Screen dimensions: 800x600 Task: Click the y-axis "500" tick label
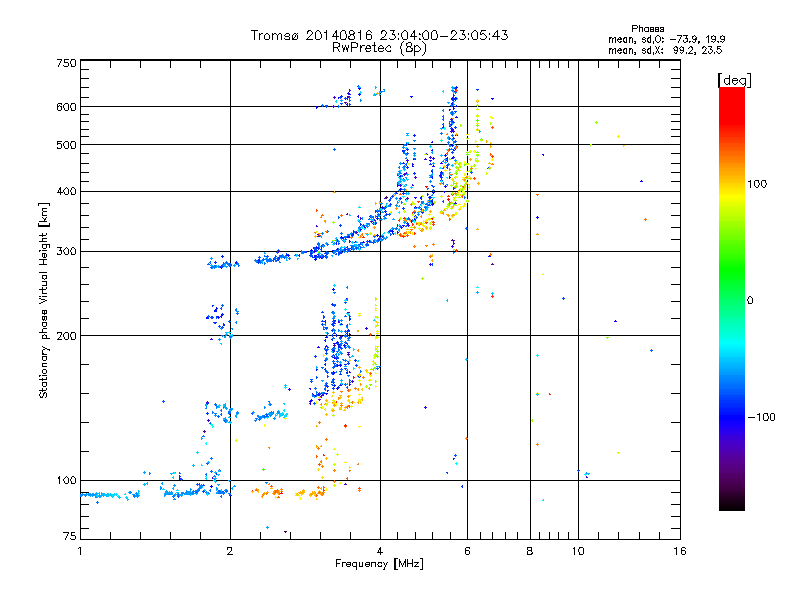tap(66, 145)
